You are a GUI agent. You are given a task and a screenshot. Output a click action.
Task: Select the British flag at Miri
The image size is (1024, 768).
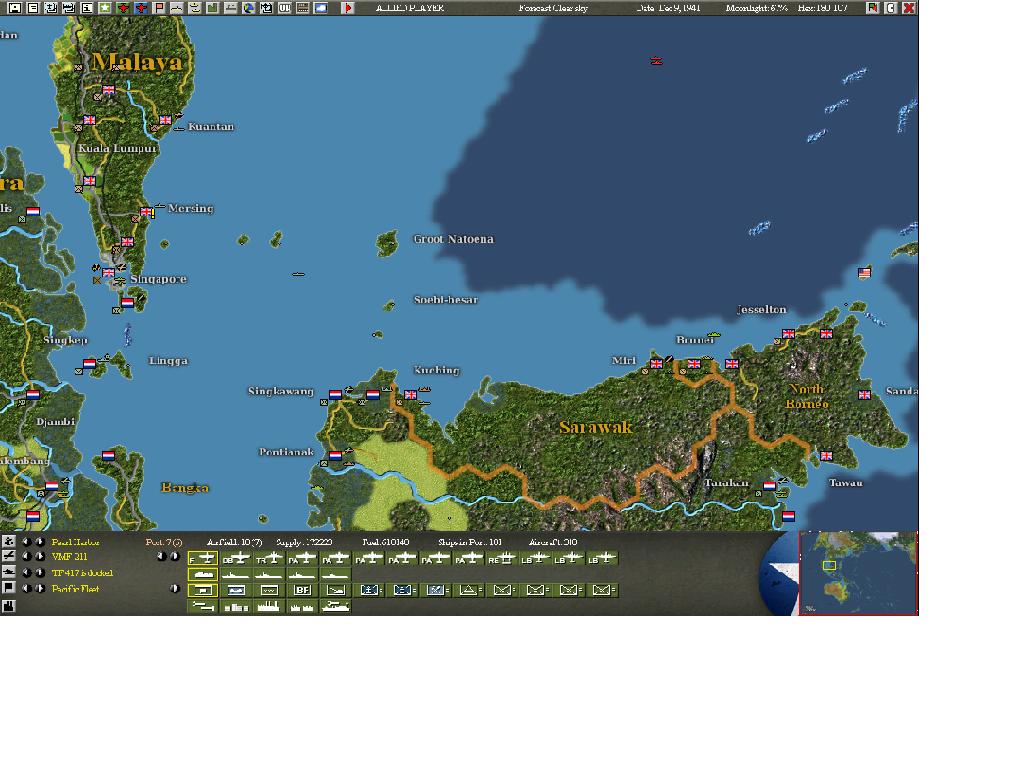pyautogui.click(x=656, y=364)
